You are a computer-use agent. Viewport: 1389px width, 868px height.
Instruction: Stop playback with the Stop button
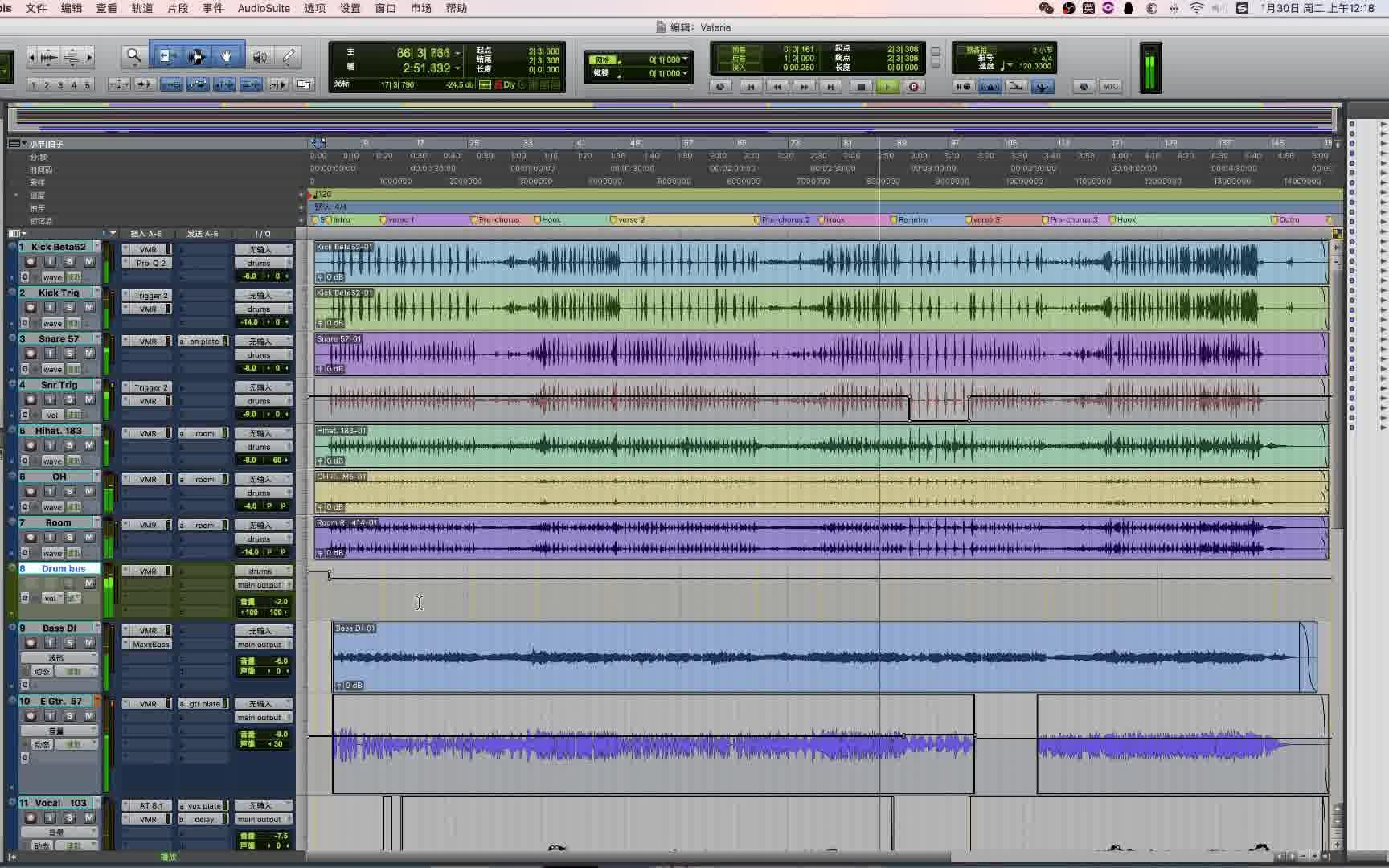click(x=861, y=87)
